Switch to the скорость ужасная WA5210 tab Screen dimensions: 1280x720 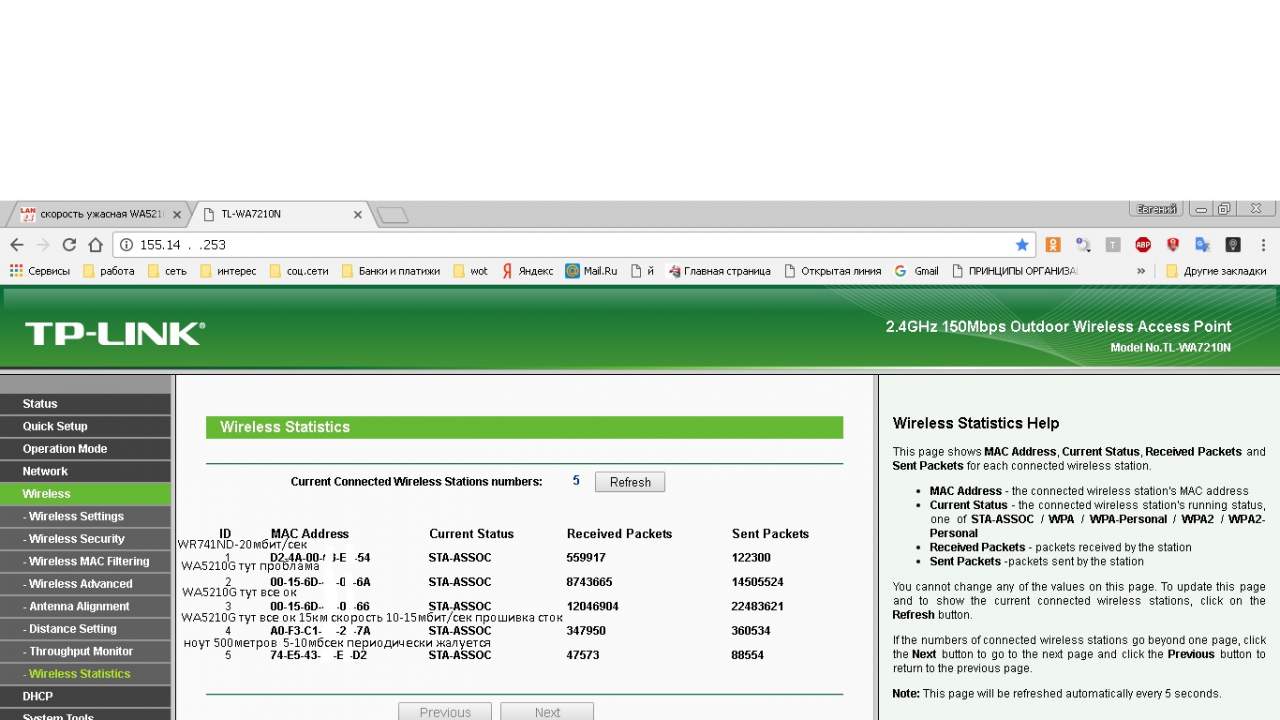(x=100, y=214)
